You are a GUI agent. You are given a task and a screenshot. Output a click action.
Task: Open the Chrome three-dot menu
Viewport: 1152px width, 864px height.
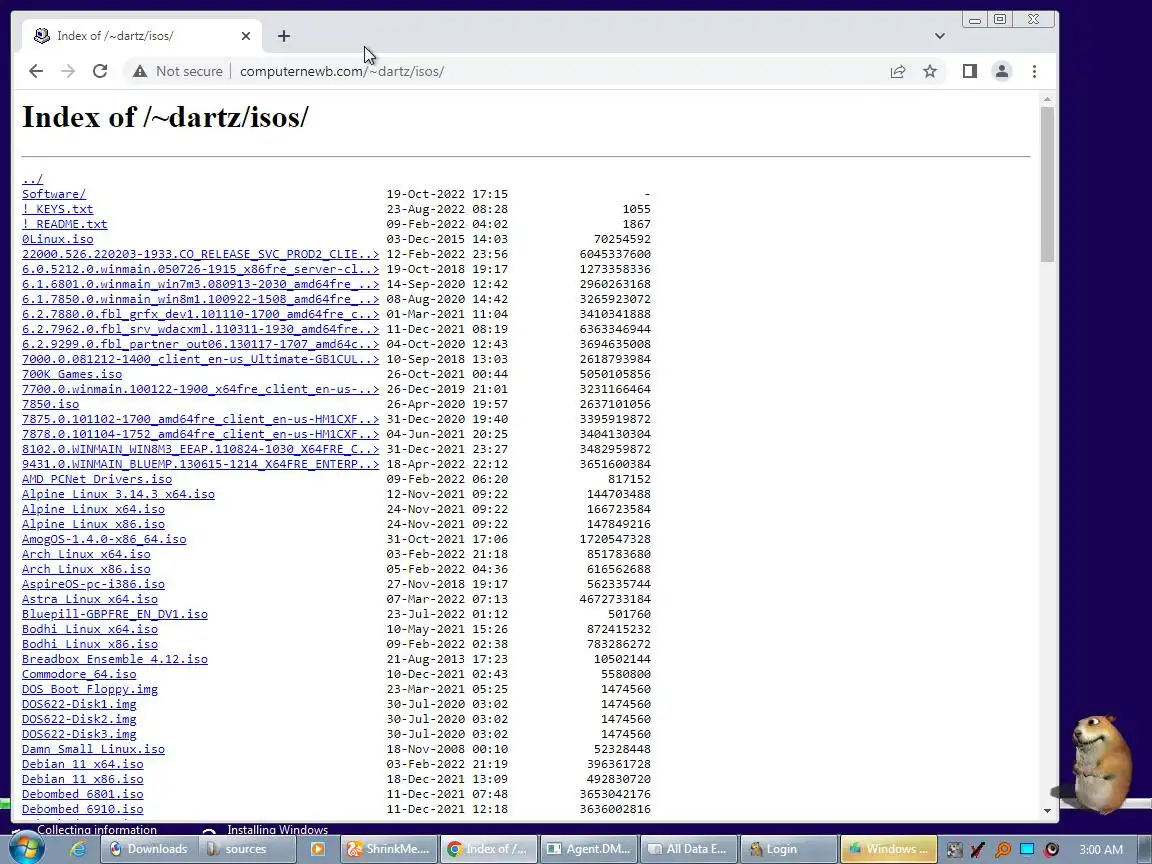(x=1034, y=71)
